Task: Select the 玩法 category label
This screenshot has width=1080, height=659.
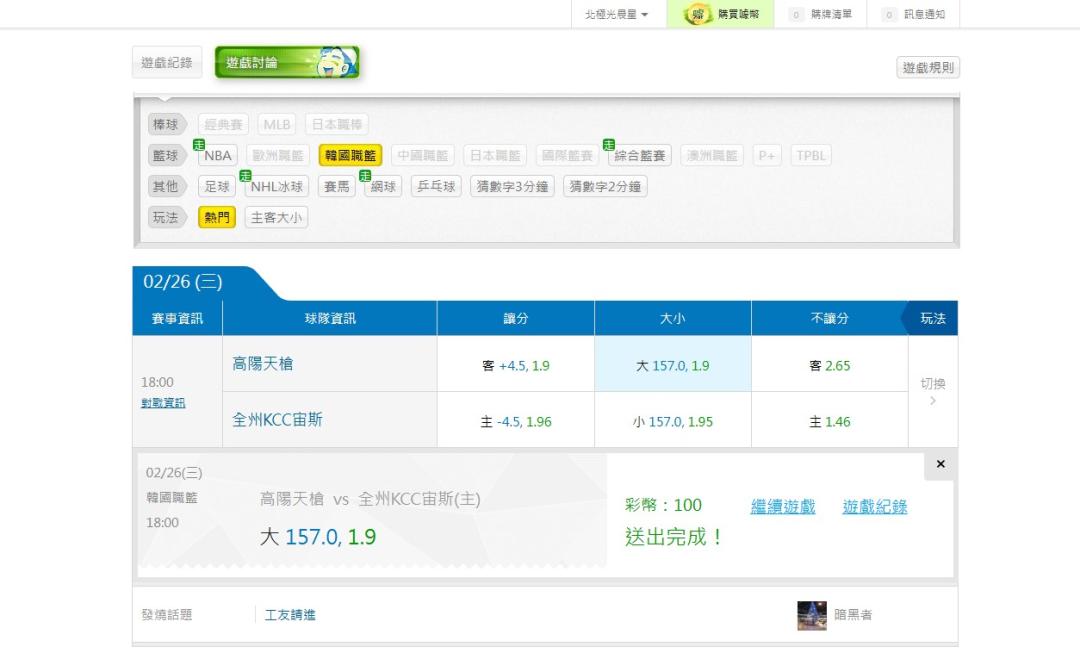Action: (x=166, y=218)
